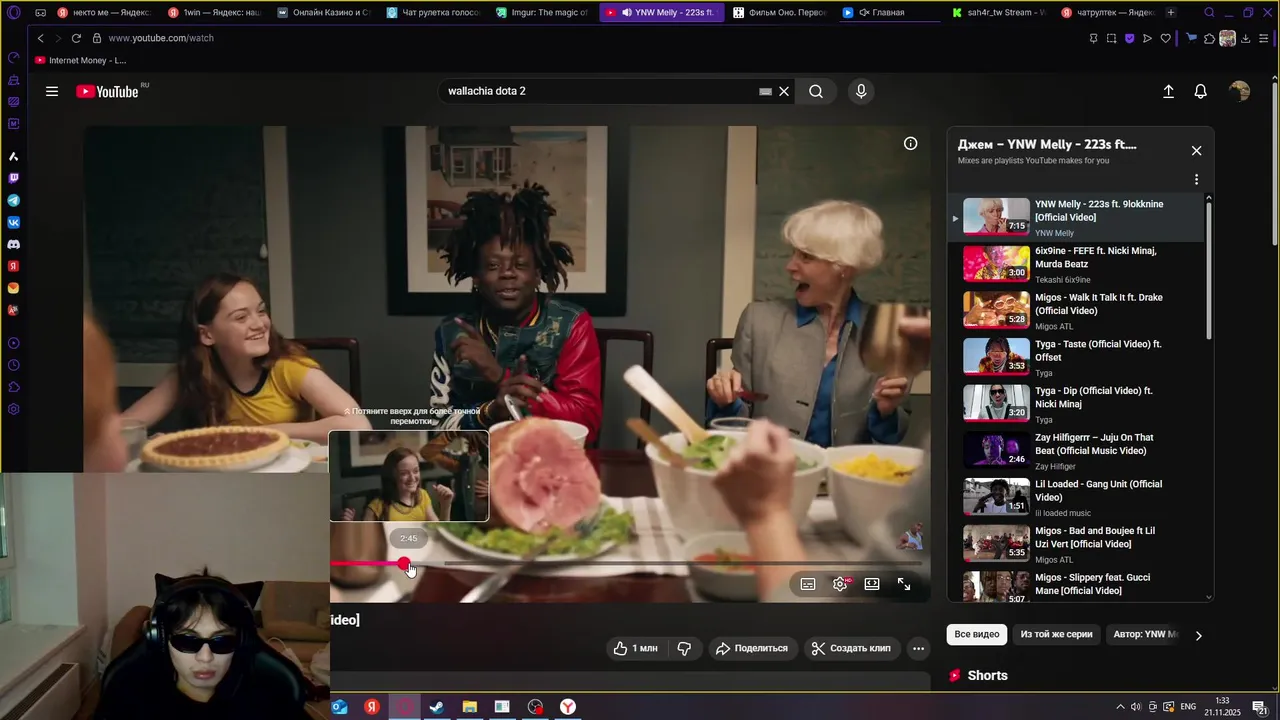Image resolution: width=1280 pixels, height=720 pixels.
Task: Open VK in Opera sidebar
Action: coord(13,222)
